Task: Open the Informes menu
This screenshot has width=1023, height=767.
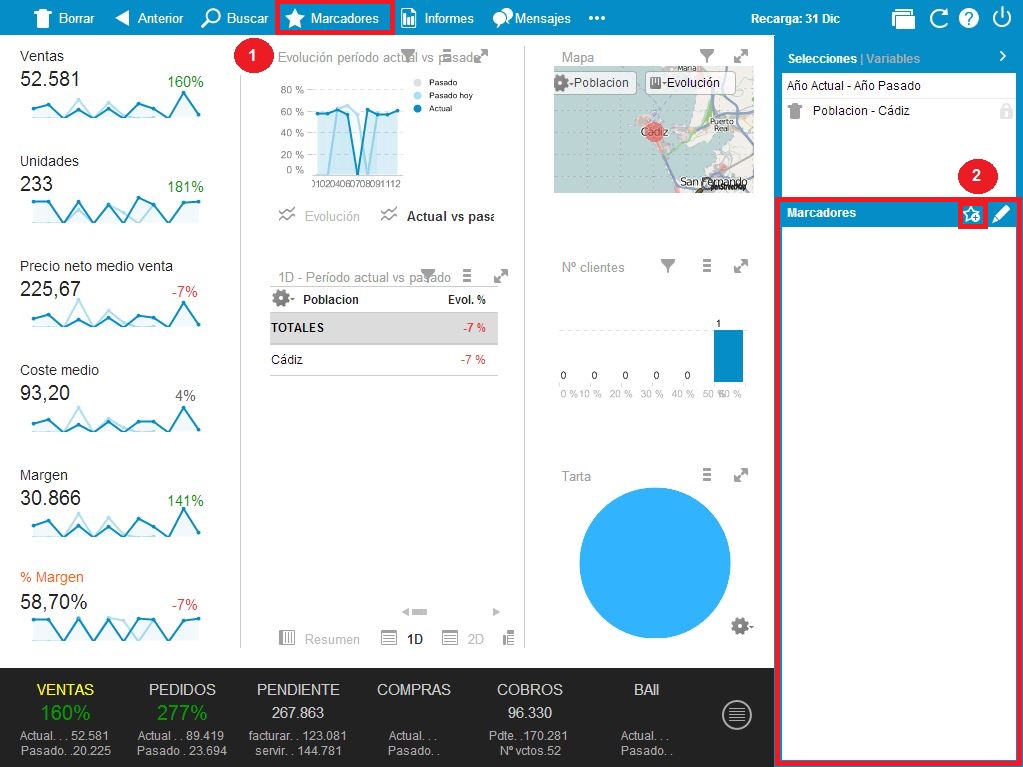Action: 437,18
